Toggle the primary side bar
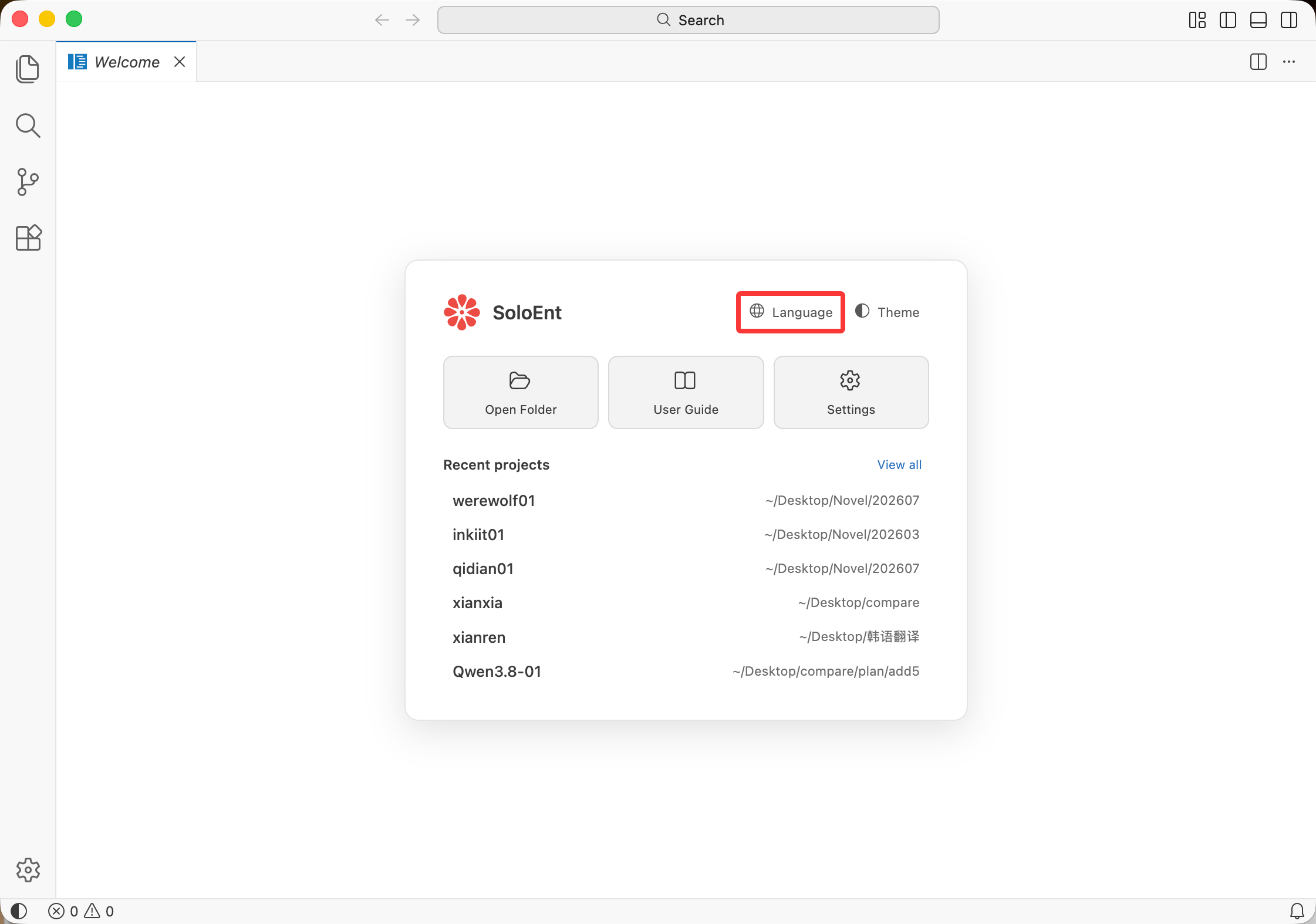 1228,20
